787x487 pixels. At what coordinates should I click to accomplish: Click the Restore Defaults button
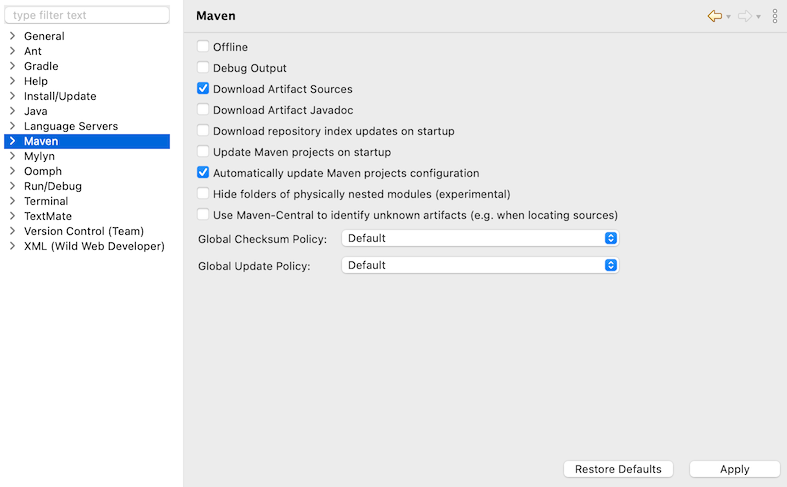click(618, 469)
